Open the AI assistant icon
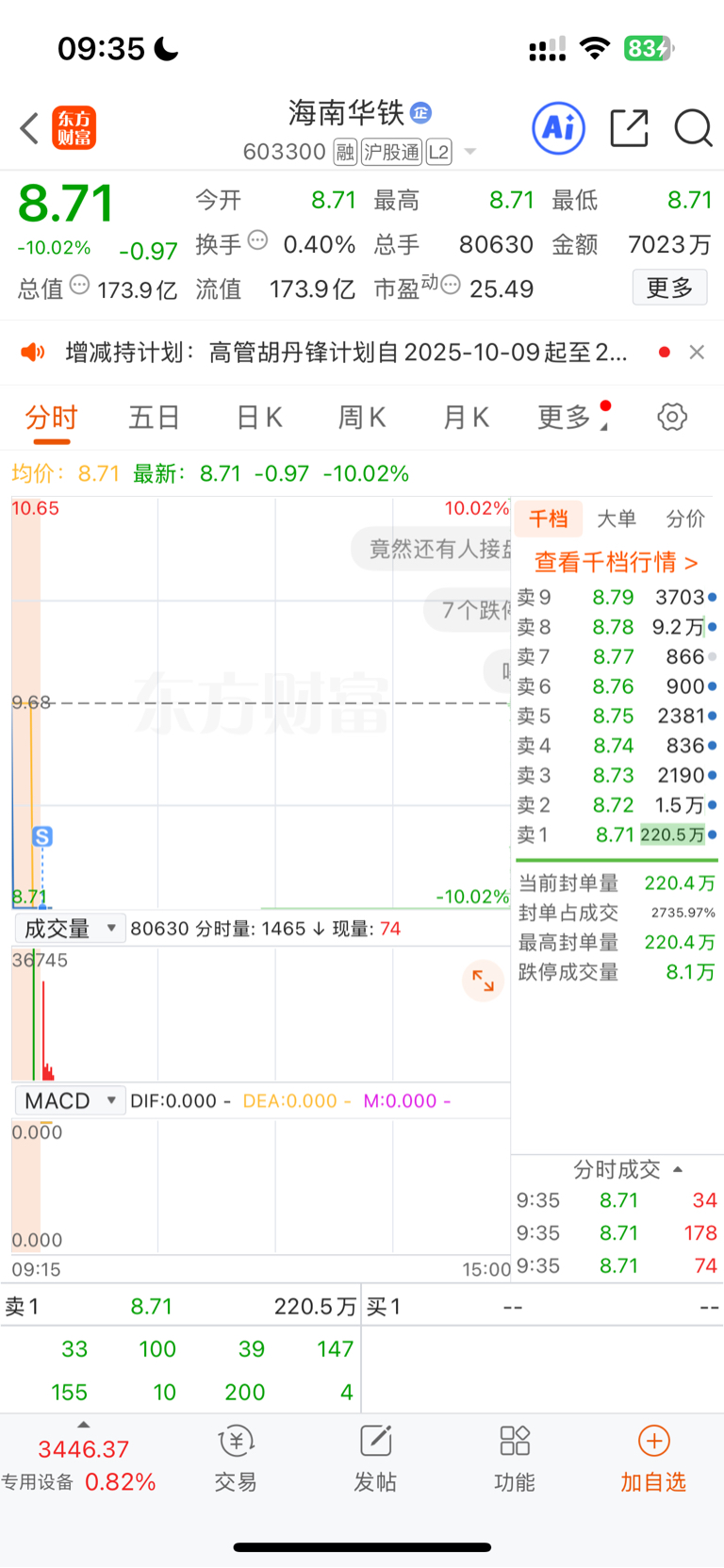724x1568 pixels. [x=559, y=128]
